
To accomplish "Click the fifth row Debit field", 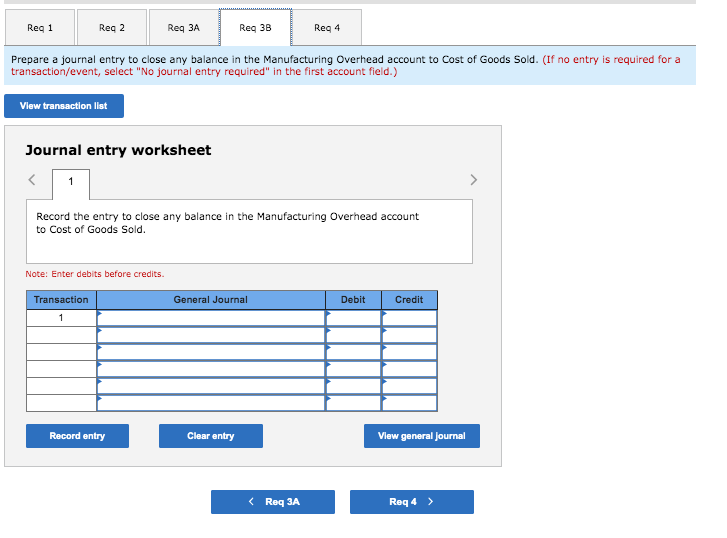I will pyautogui.click(x=353, y=386).
